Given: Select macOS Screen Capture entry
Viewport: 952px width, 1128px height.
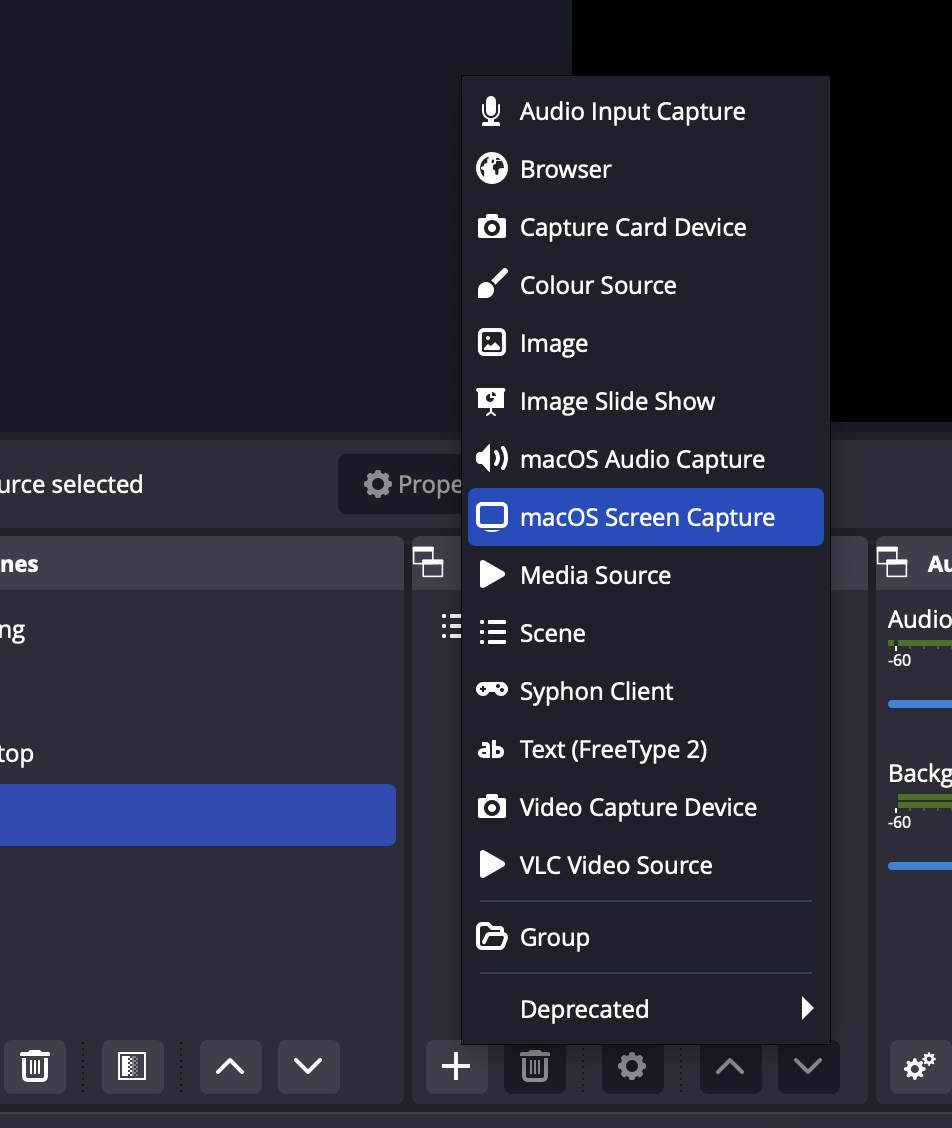Looking at the screenshot, I should (646, 517).
